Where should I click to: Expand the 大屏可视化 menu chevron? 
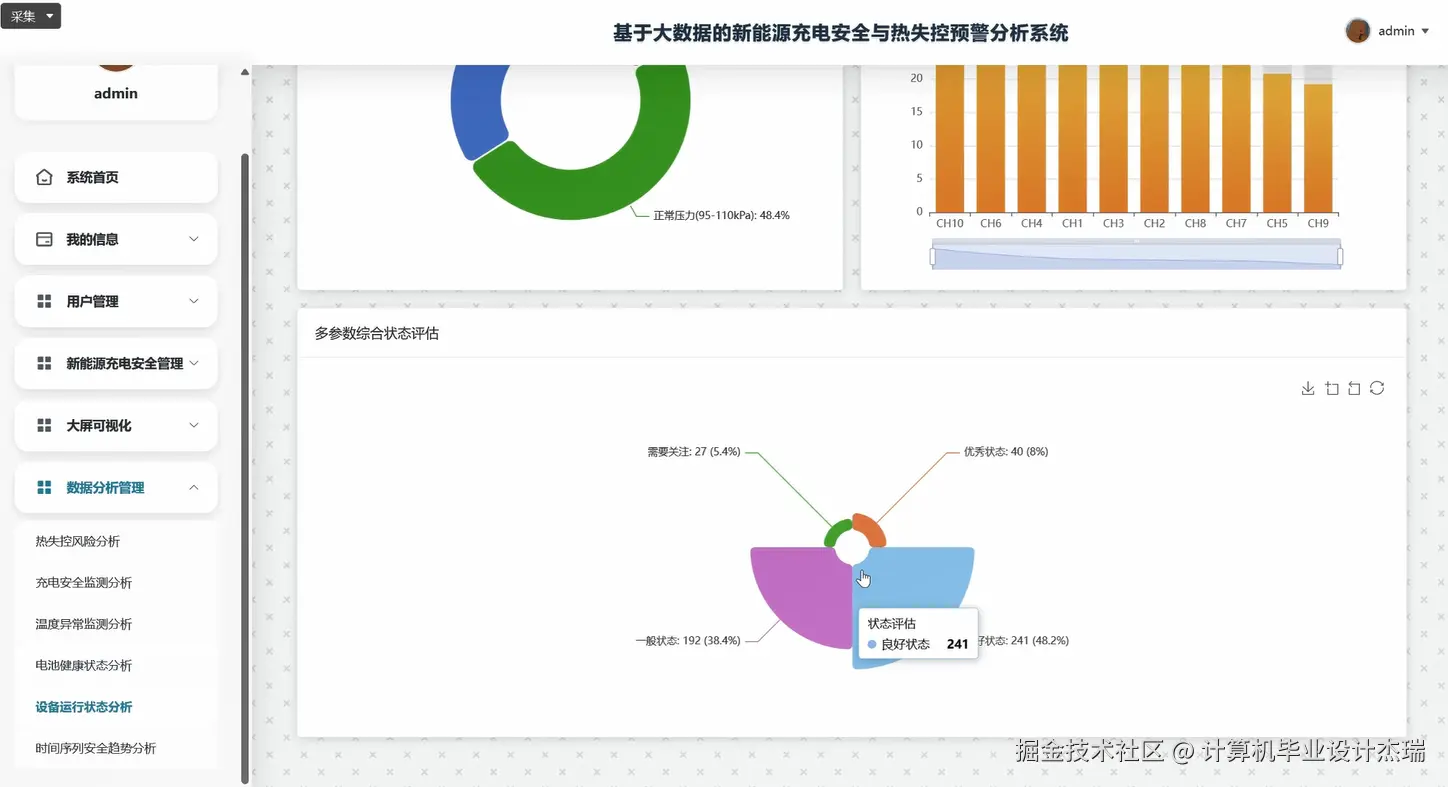coord(194,425)
